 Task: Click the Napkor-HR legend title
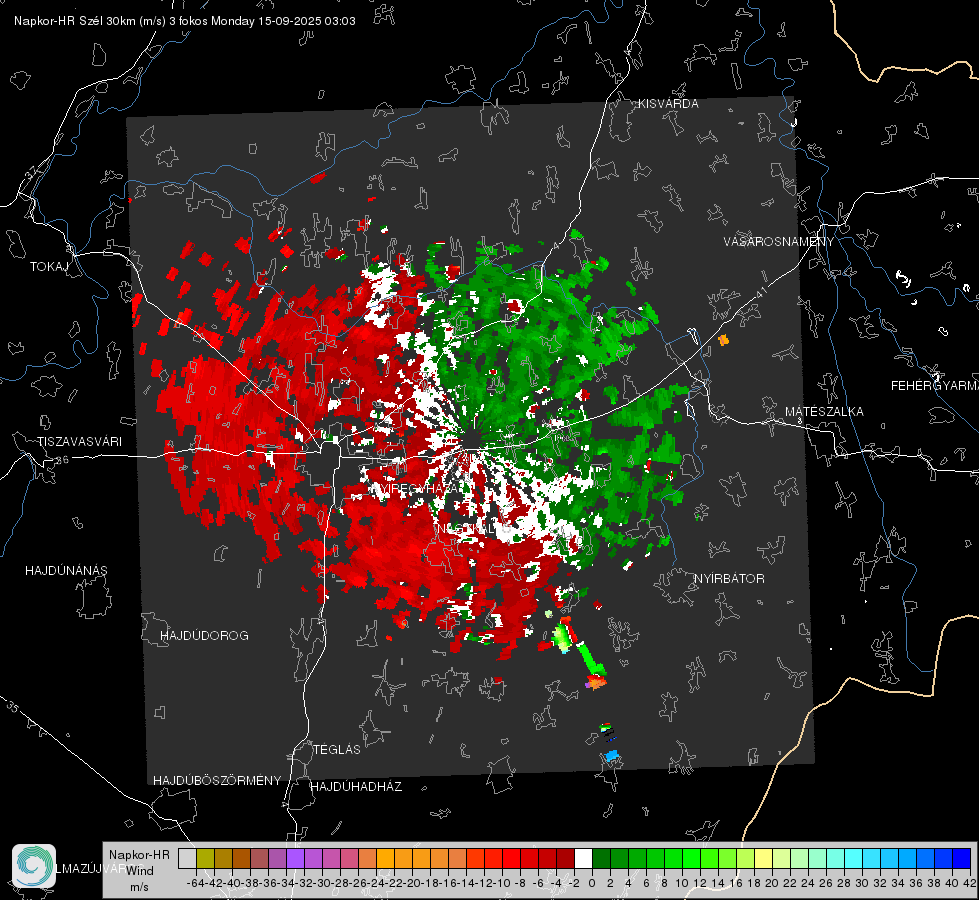[x=139, y=855]
